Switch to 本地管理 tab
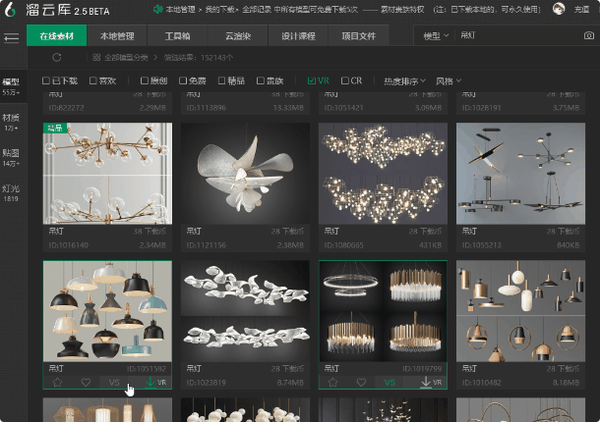 pos(117,36)
